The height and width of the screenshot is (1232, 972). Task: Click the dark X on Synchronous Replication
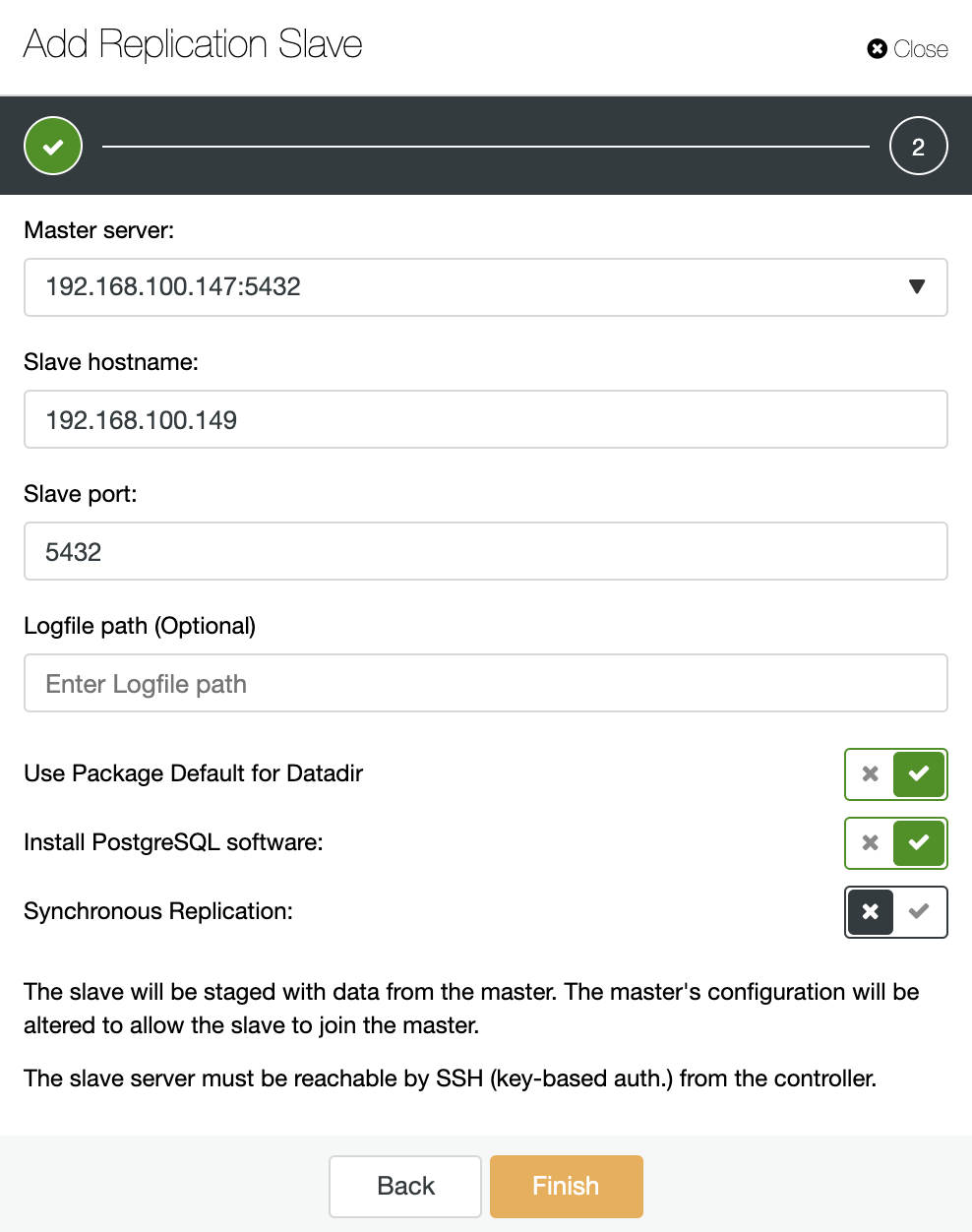tap(871, 912)
